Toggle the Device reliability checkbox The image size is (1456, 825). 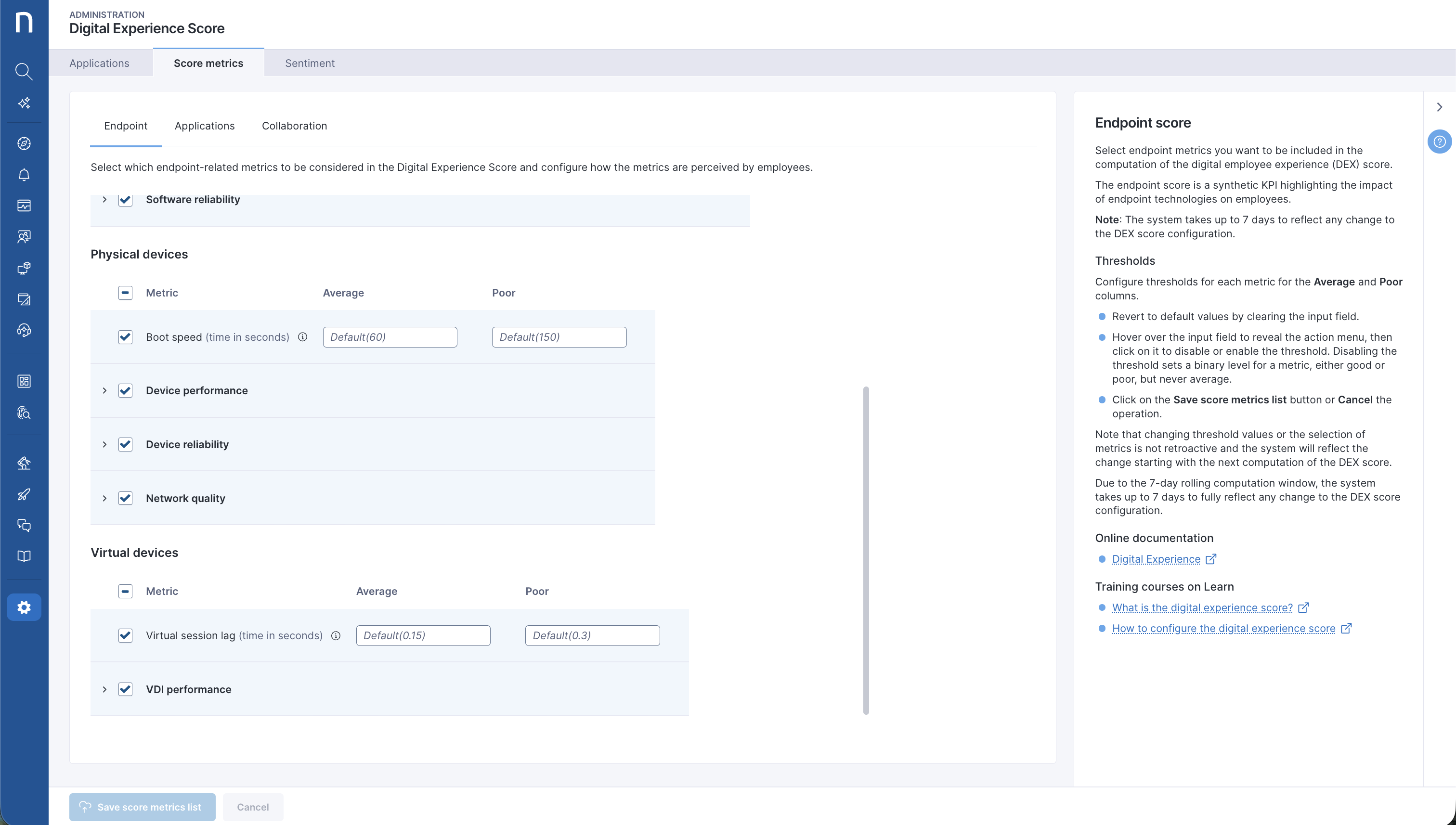(x=125, y=444)
